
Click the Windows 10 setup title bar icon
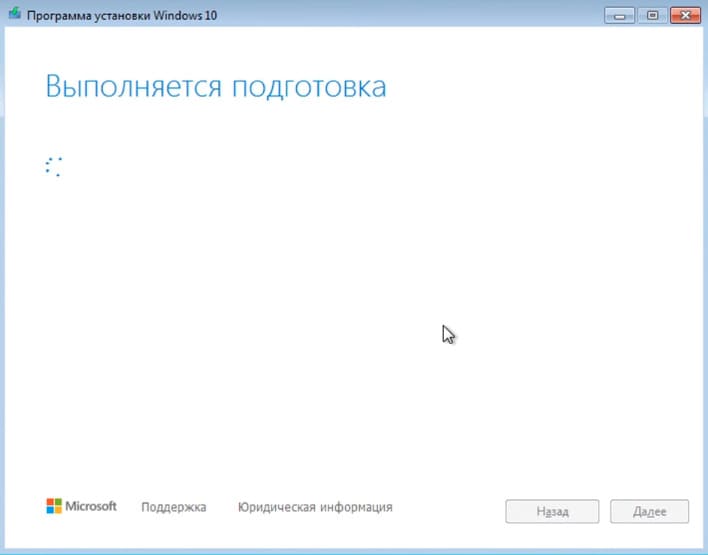click(14, 14)
